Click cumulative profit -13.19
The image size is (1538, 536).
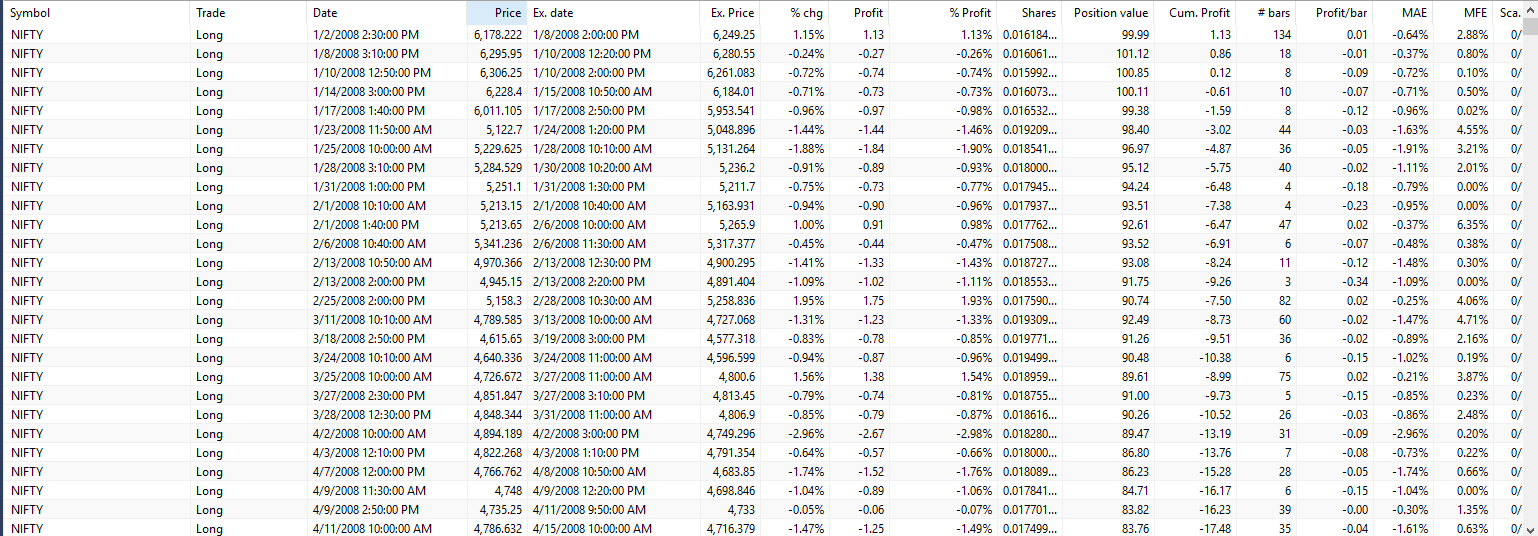pos(1214,434)
